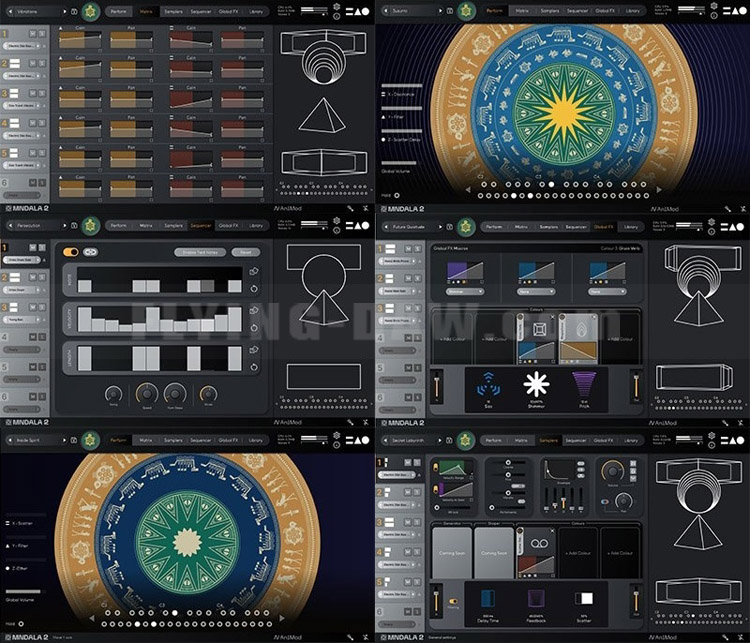The width and height of the screenshot is (750, 643).
Task: Toggle the sequencer on/off orange switch
Action: (71, 252)
